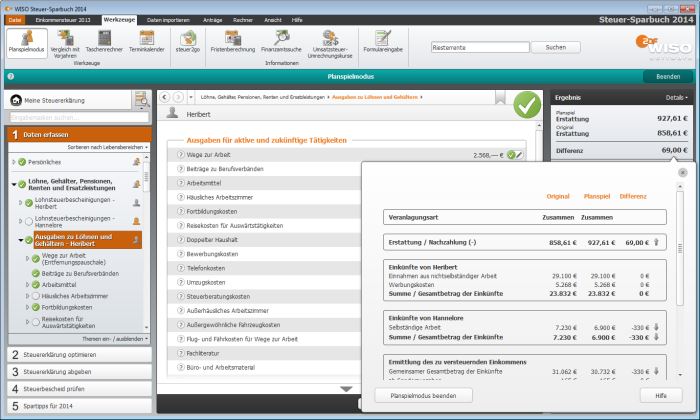Edit Wege zur Arbeit with pencil icon
This screenshot has height=420, width=700.
point(519,155)
